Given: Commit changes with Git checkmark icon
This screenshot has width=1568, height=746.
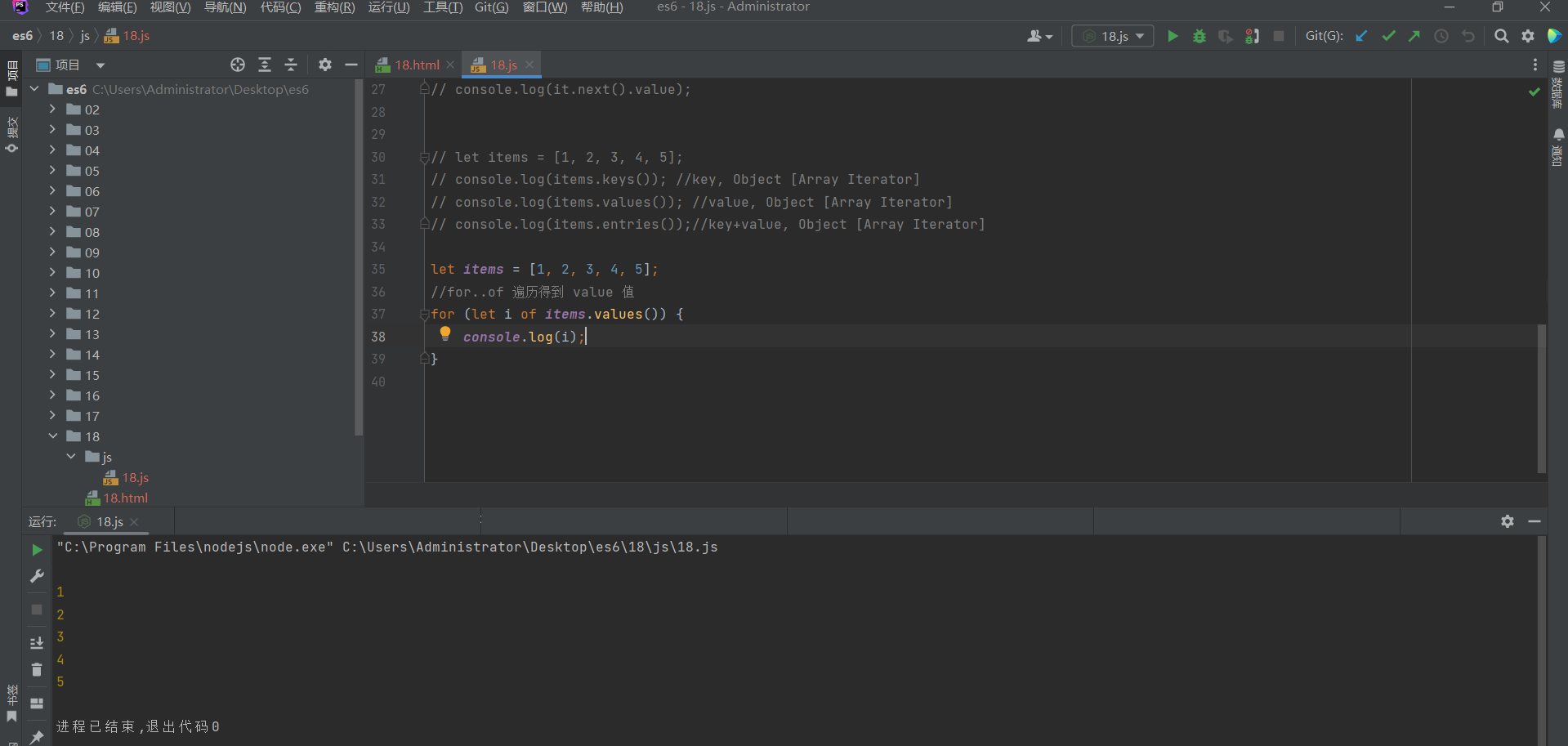Looking at the screenshot, I should [1388, 36].
